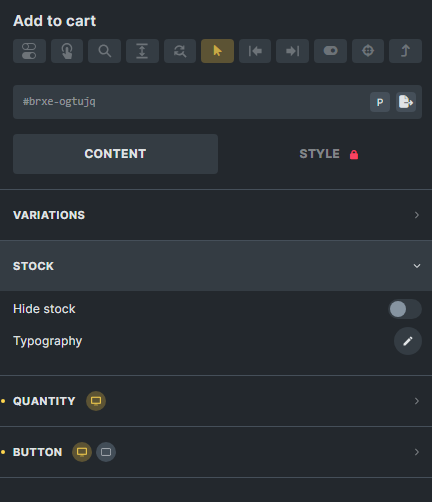Image resolution: width=432 pixels, height=502 pixels.
Task: Click the toggle switches icon in toolbar
Action: [29, 51]
